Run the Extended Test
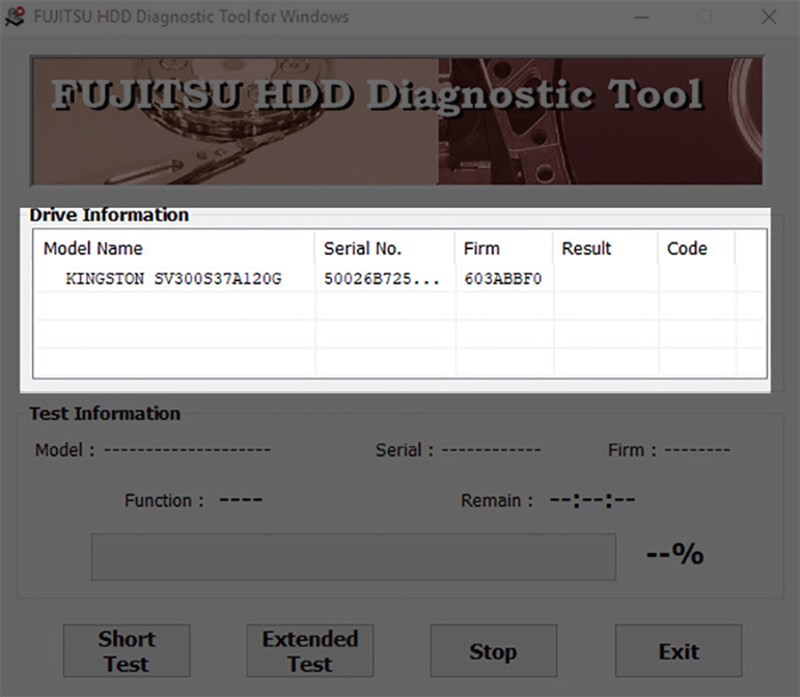 point(310,651)
